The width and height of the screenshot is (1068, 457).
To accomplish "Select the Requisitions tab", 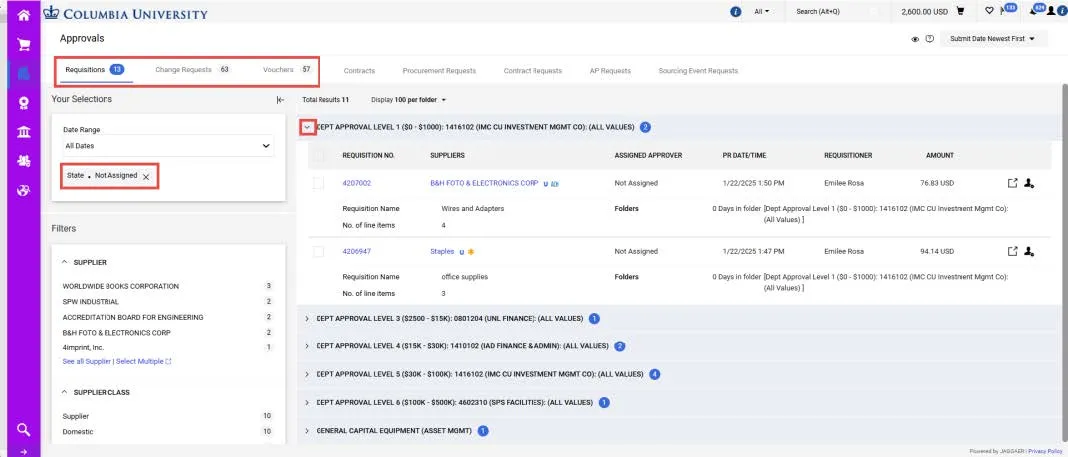I will (95, 69).
